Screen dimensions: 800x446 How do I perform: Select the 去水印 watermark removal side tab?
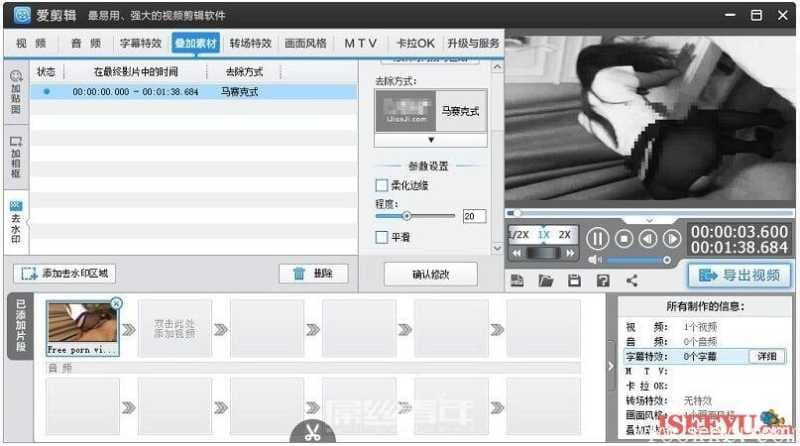coord(16,222)
